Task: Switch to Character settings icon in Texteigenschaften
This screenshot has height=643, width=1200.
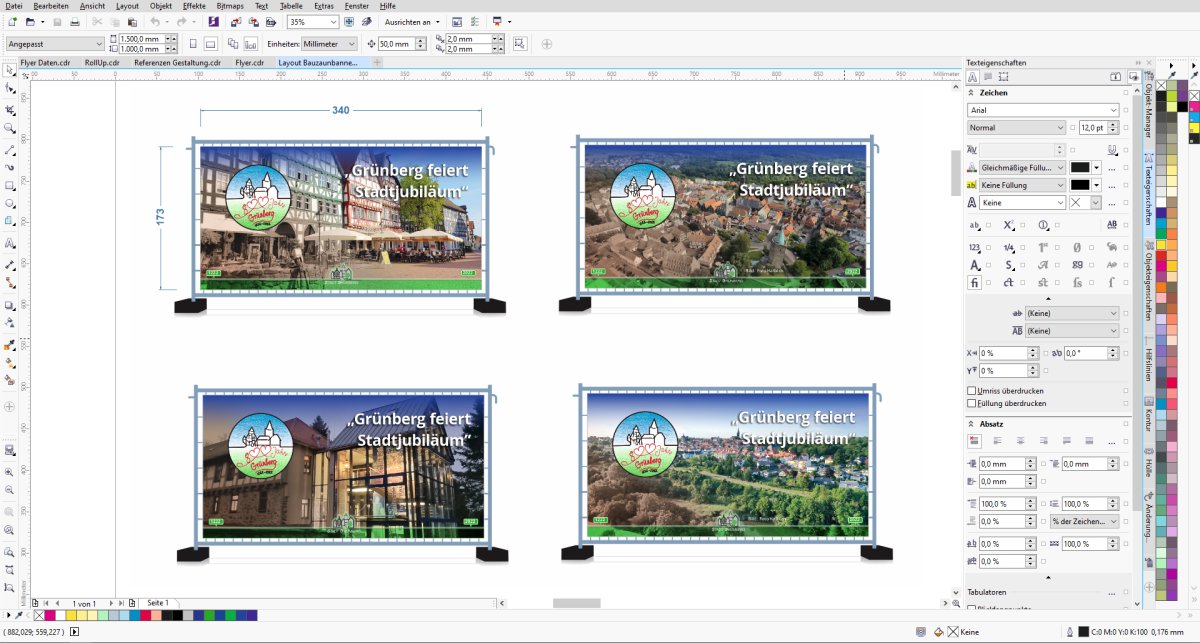Action: [x=973, y=77]
